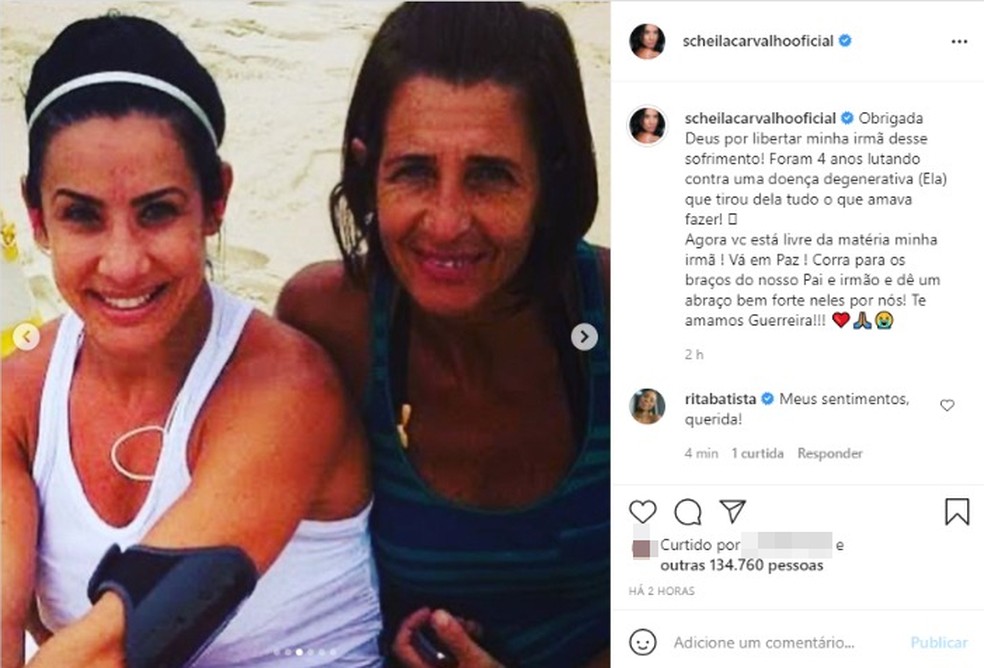984x668 pixels.
Task: Select the carousel pagination dots
Action: tap(306, 652)
